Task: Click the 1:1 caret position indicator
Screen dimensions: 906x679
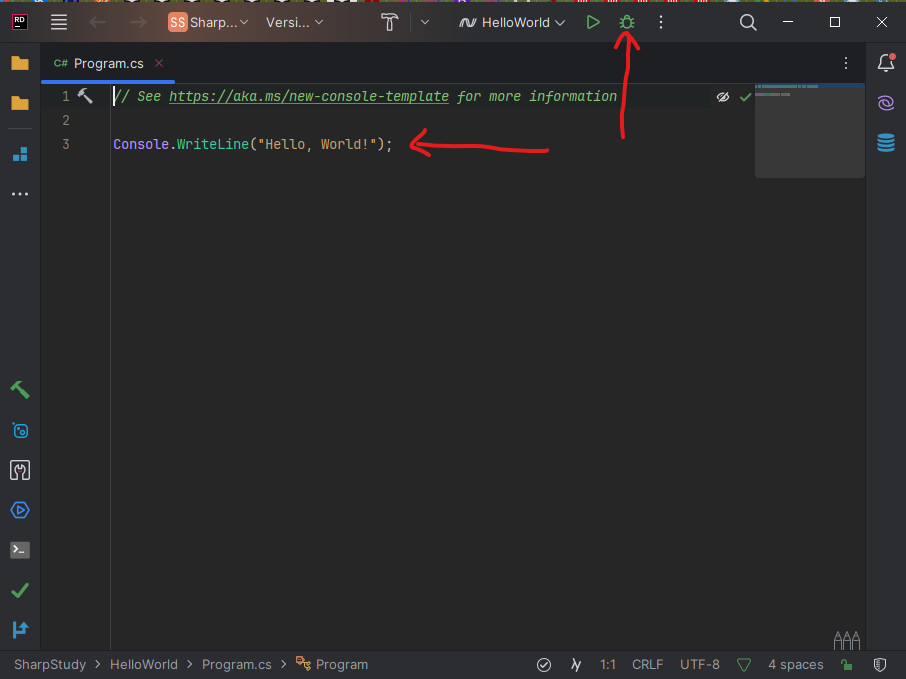Action: (607, 665)
